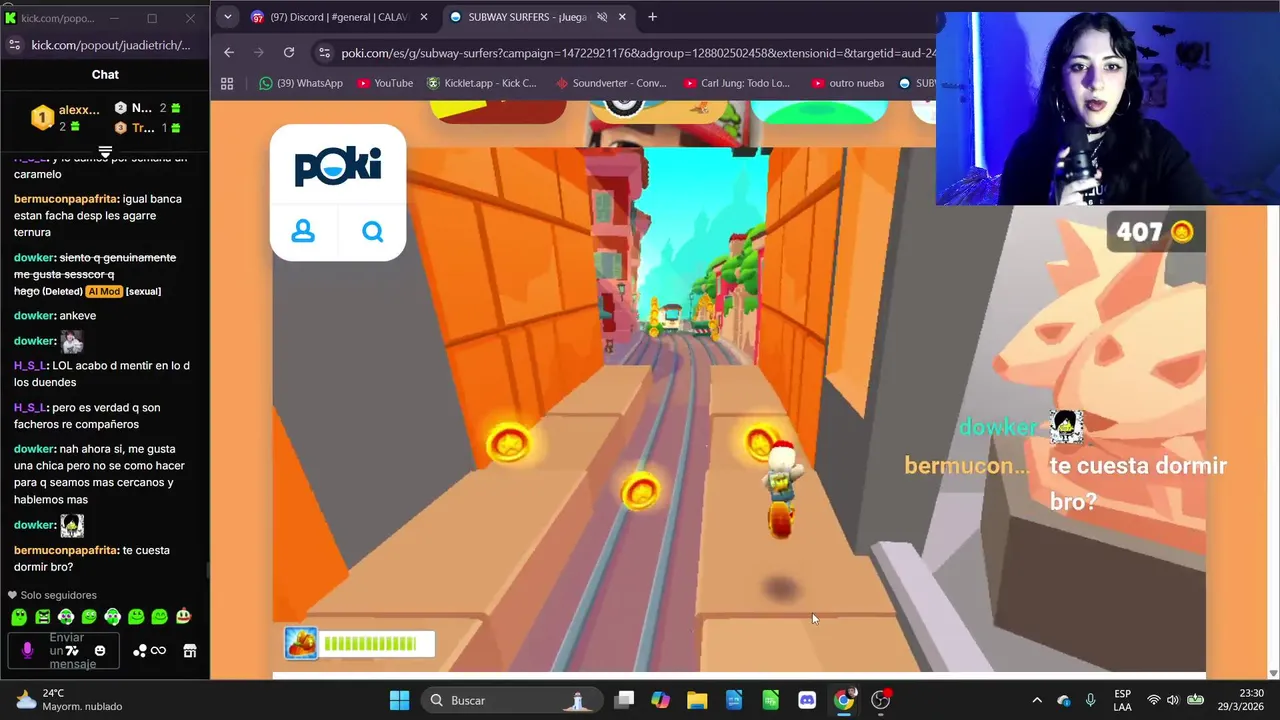The height and width of the screenshot is (720, 1280).
Task: Toggle microphone icon in system tray
Action: point(1091,700)
